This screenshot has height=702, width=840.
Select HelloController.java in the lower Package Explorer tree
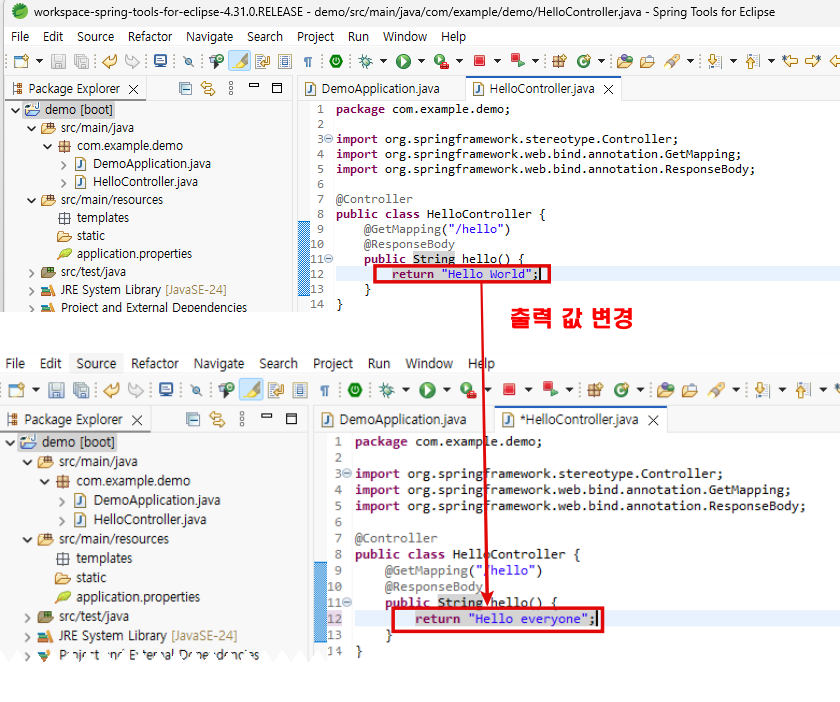149,520
